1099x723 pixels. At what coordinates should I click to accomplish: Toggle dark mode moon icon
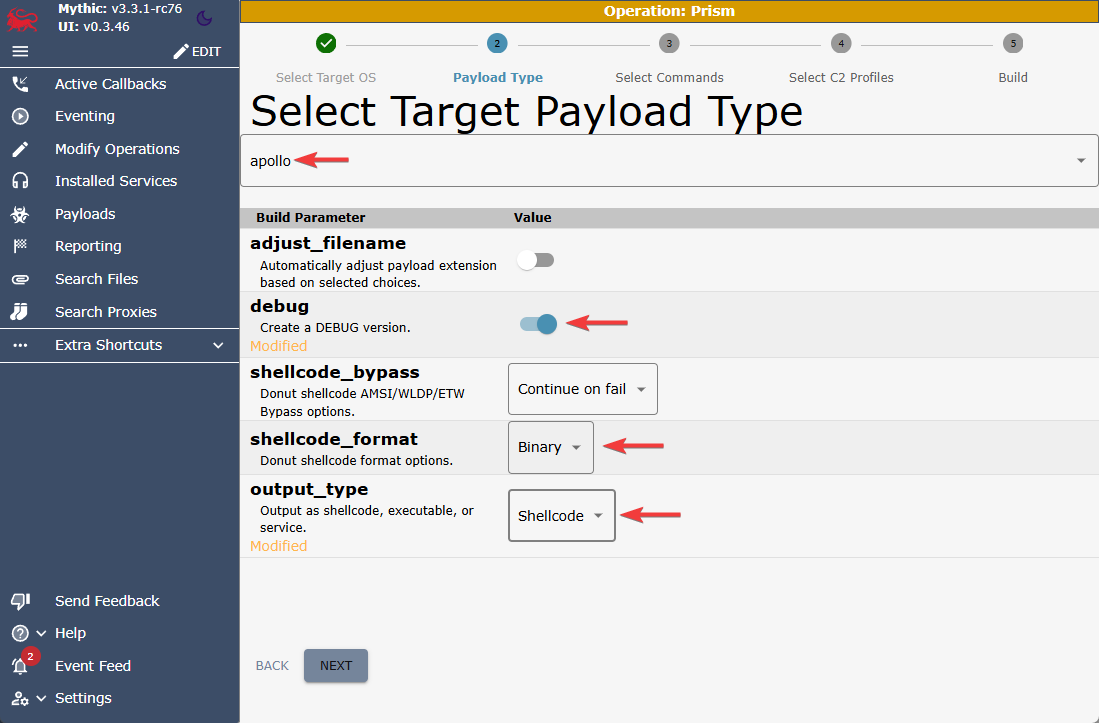pyautogui.click(x=204, y=18)
